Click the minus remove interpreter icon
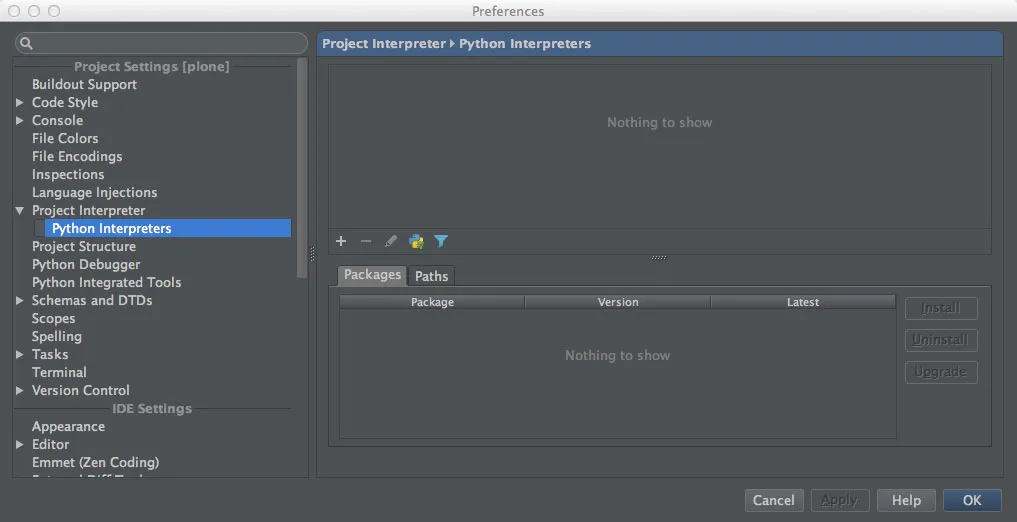 point(366,241)
